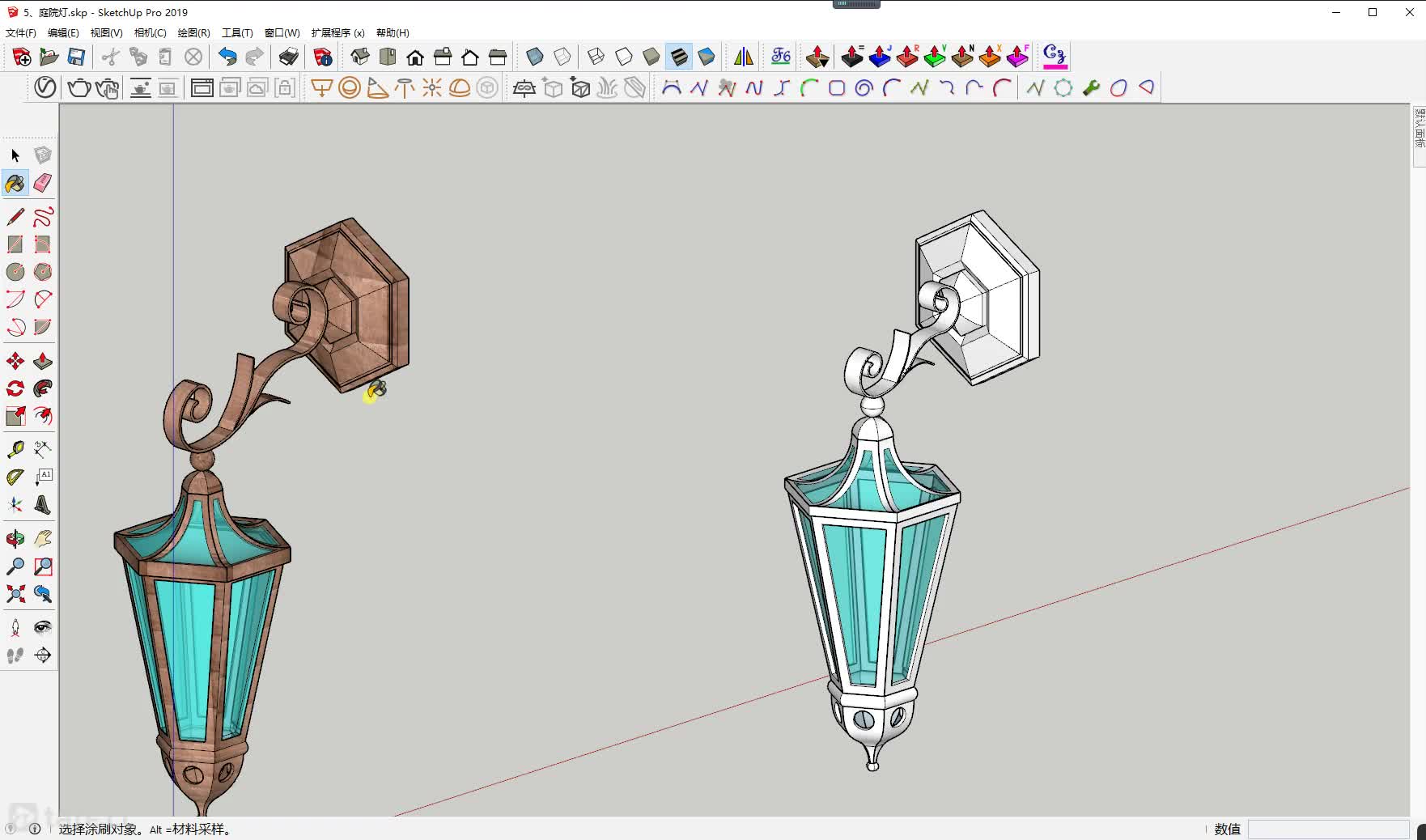The height and width of the screenshot is (840, 1426).
Task: Pick the Tape Measure tool
Action: (15, 450)
